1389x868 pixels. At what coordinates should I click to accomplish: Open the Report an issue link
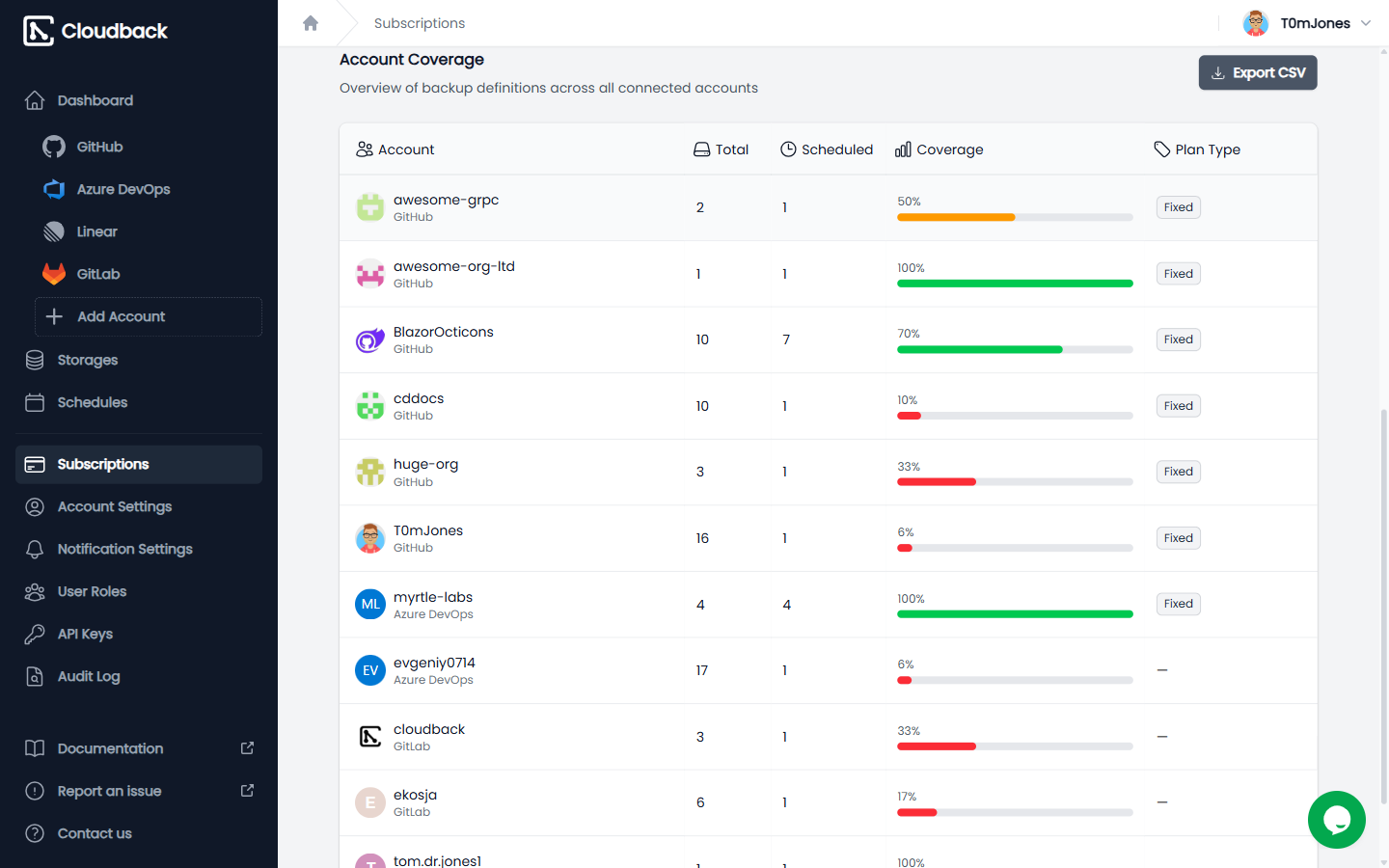pos(139,791)
